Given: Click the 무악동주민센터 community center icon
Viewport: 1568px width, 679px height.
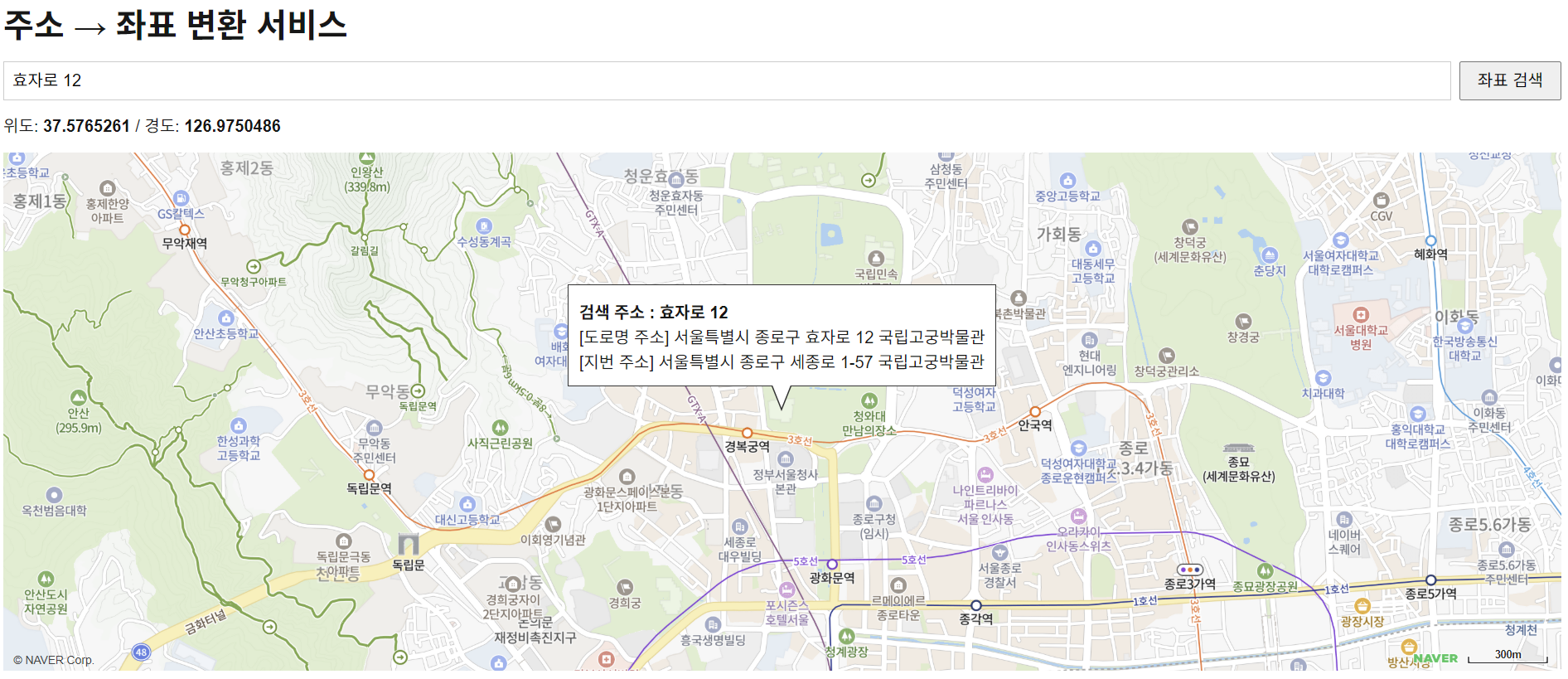Looking at the screenshot, I should pos(374,428).
